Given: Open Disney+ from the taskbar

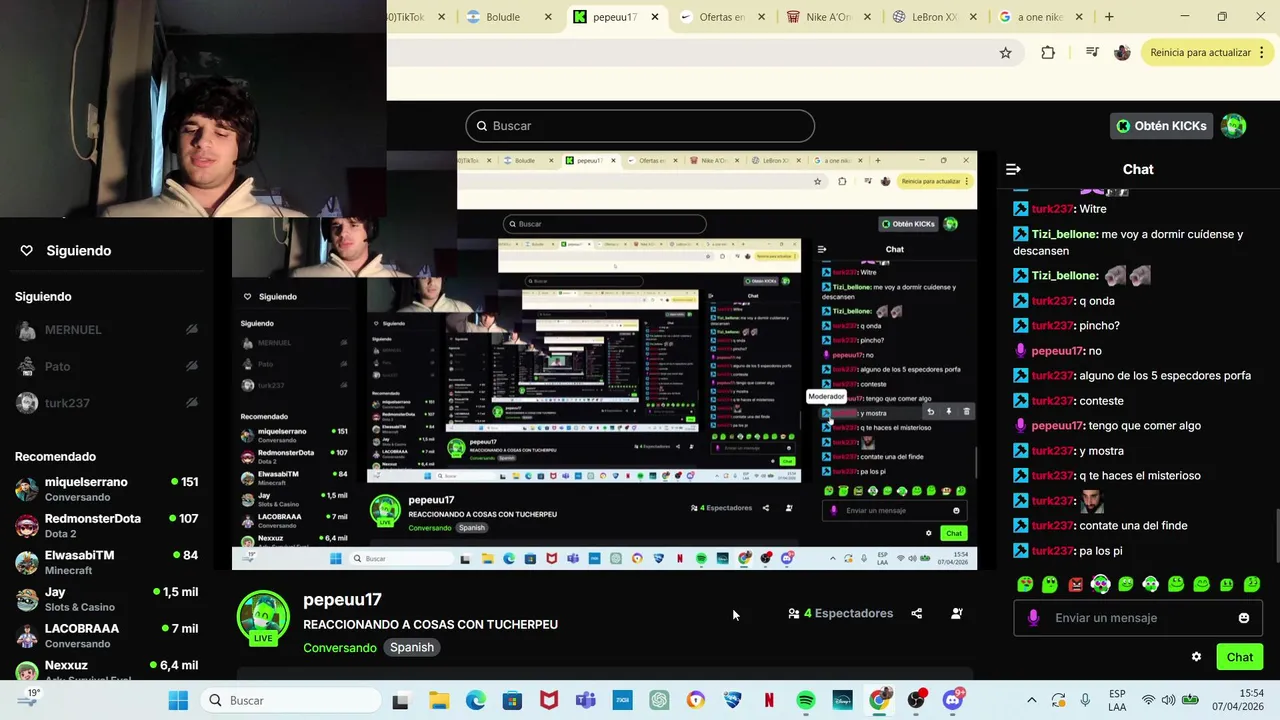Looking at the screenshot, I should coord(842,701).
